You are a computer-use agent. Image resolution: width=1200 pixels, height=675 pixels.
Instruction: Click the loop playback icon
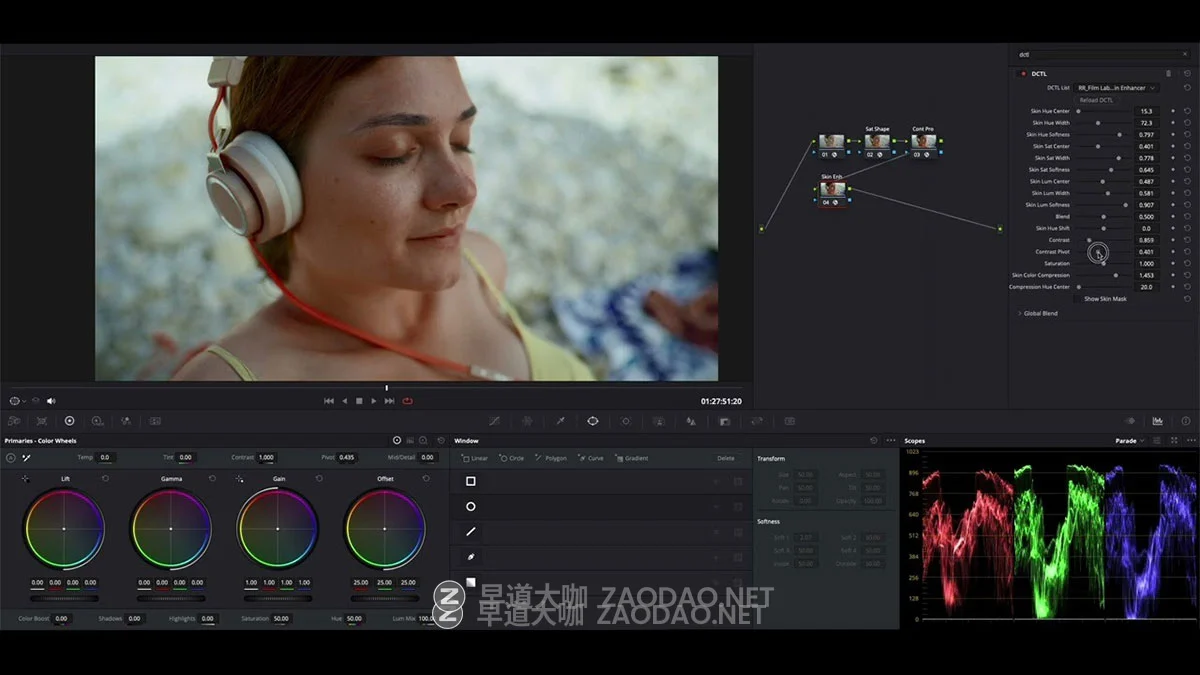[x=407, y=401]
